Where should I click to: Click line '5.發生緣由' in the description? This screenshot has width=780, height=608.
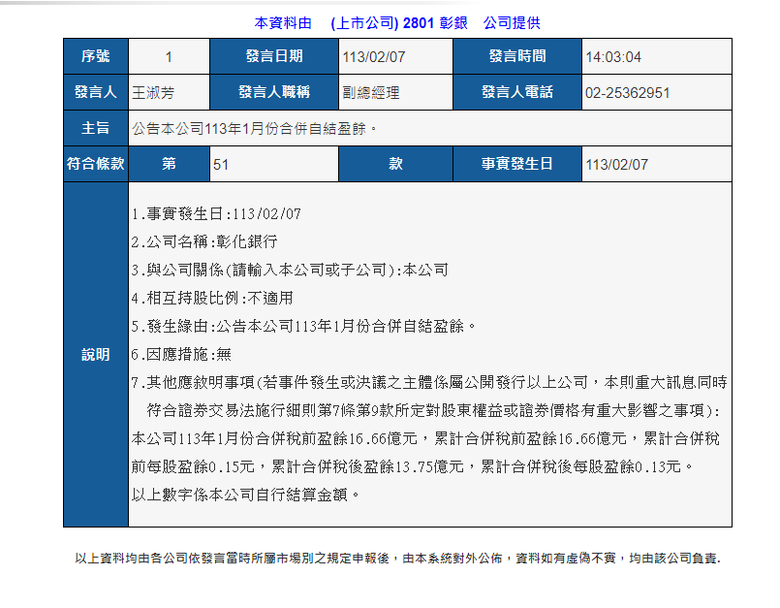(x=303, y=326)
